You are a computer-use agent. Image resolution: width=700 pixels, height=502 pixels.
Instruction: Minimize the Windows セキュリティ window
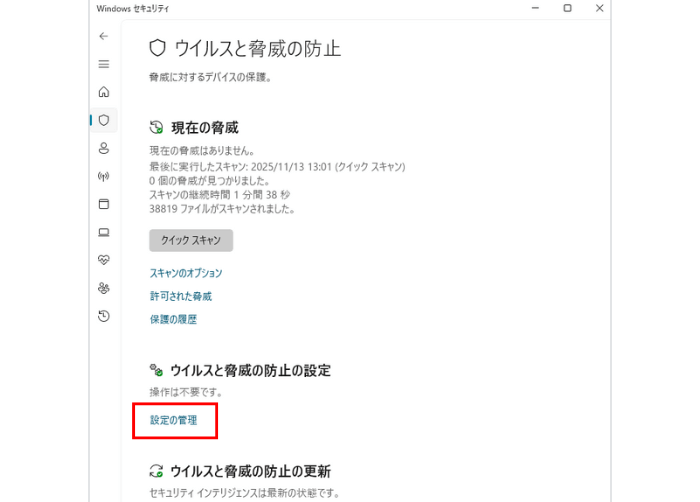pyautogui.click(x=535, y=8)
